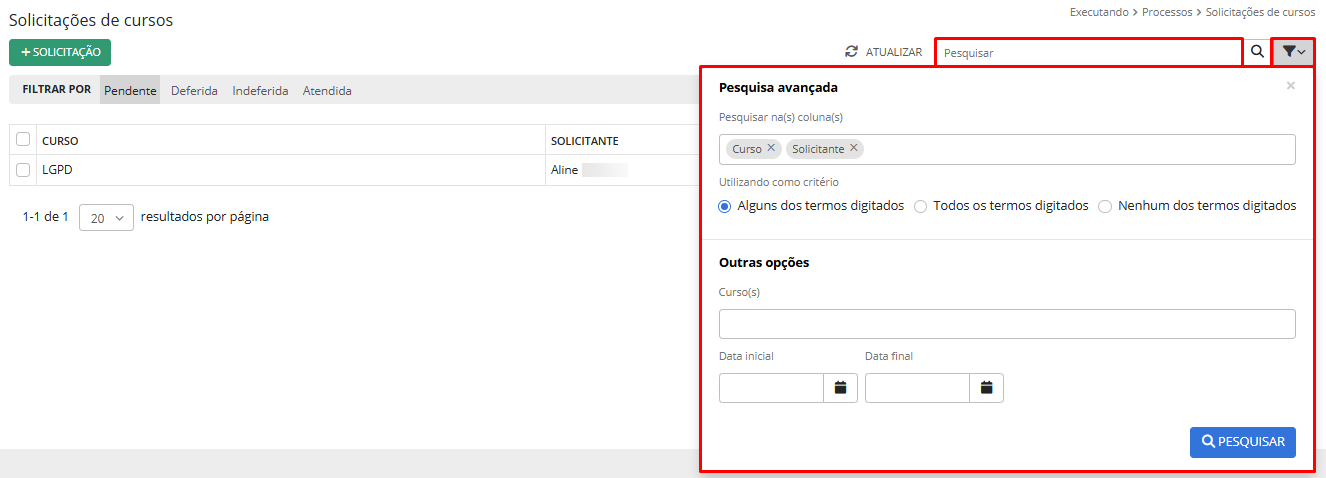Screen dimensions: 1326x478
Task: Switch to the Indeferida filter tab
Action: coord(260,91)
